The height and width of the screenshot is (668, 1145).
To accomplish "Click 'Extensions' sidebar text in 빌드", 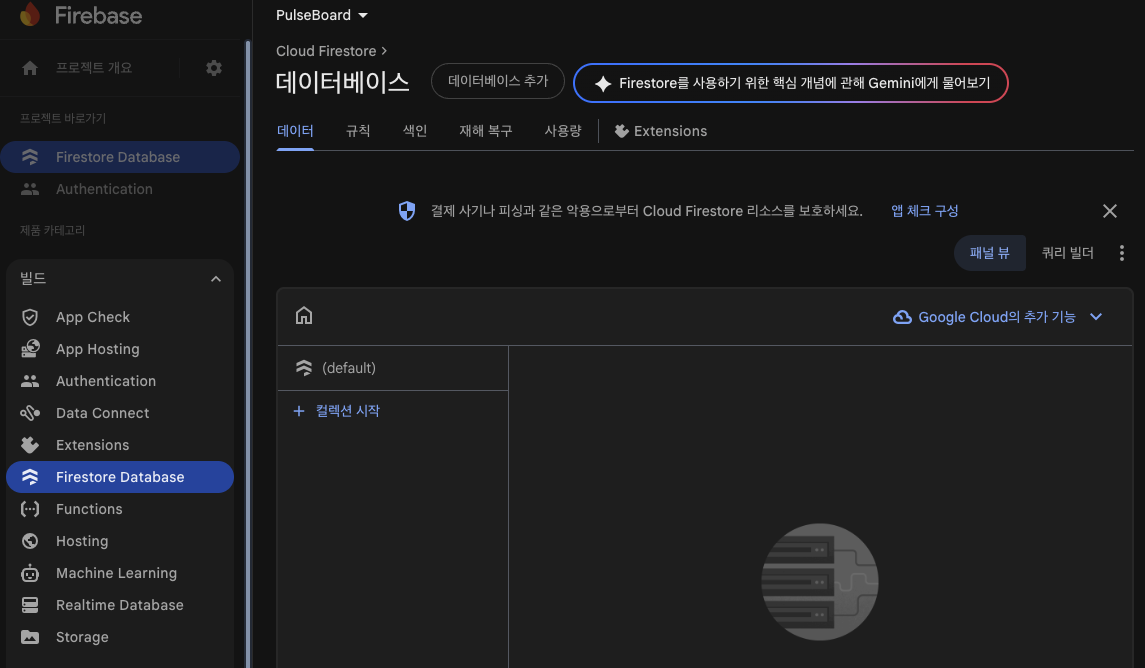I will (x=92, y=445).
